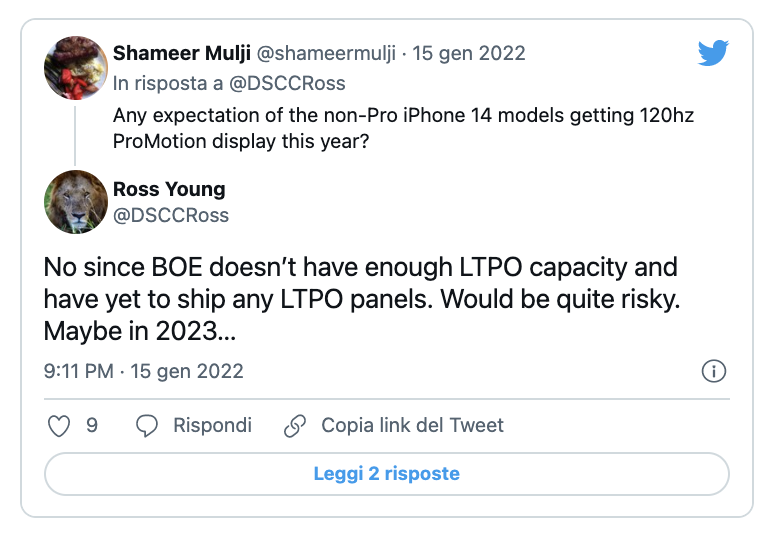Open the @shameermulji handle
The width and height of the screenshot is (772, 536).
(325, 53)
